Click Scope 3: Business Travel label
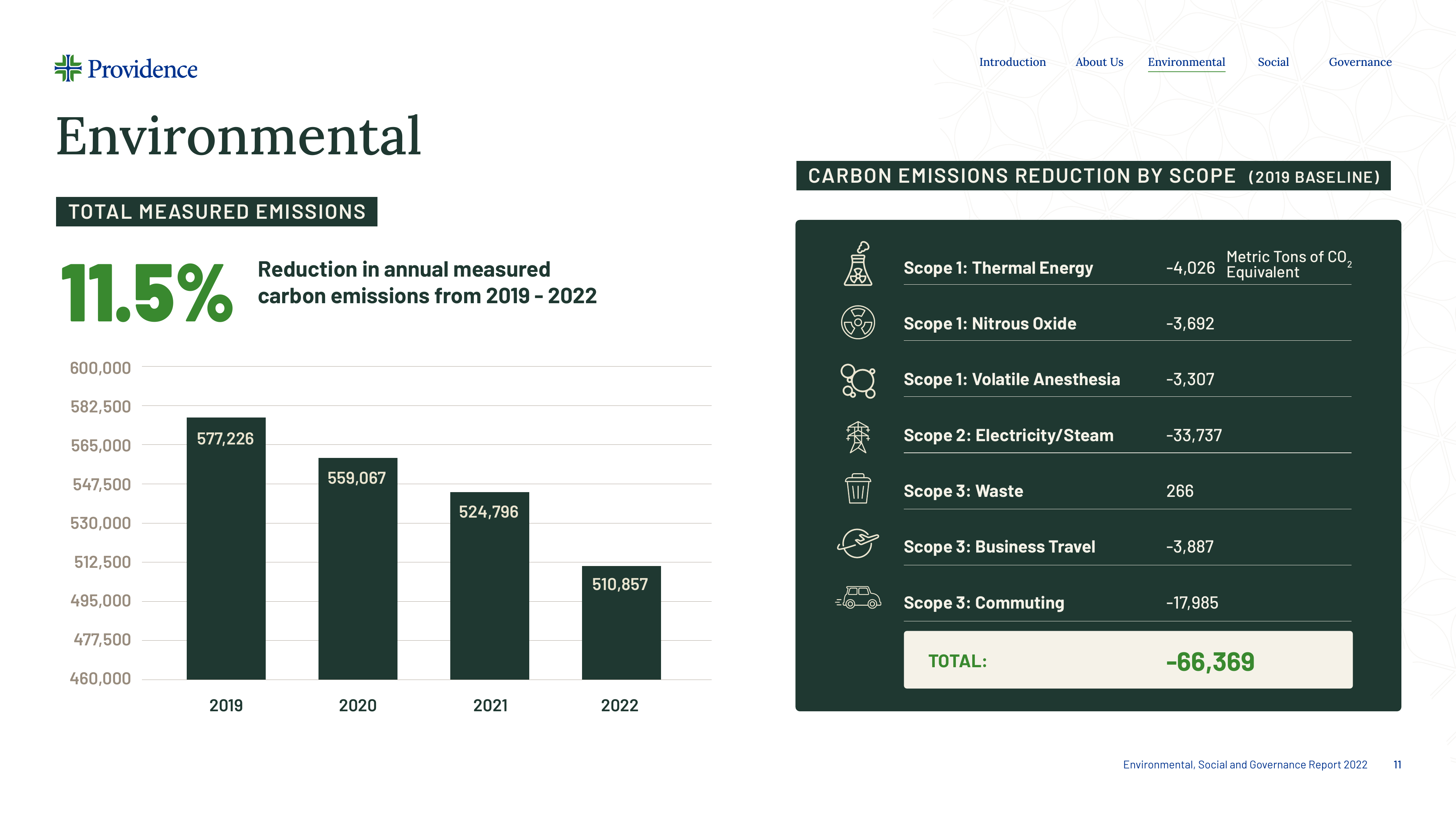The width and height of the screenshot is (1456, 819). tap(999, 547)
